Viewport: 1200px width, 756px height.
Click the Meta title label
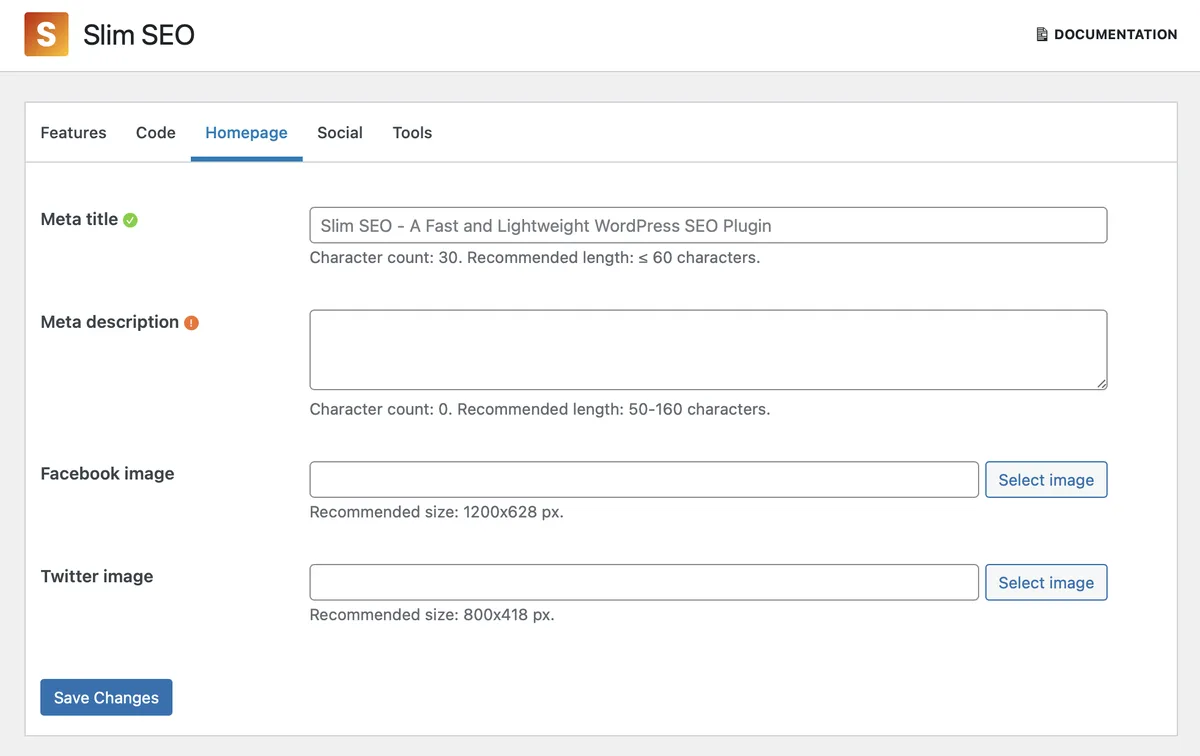click(79, 219)
